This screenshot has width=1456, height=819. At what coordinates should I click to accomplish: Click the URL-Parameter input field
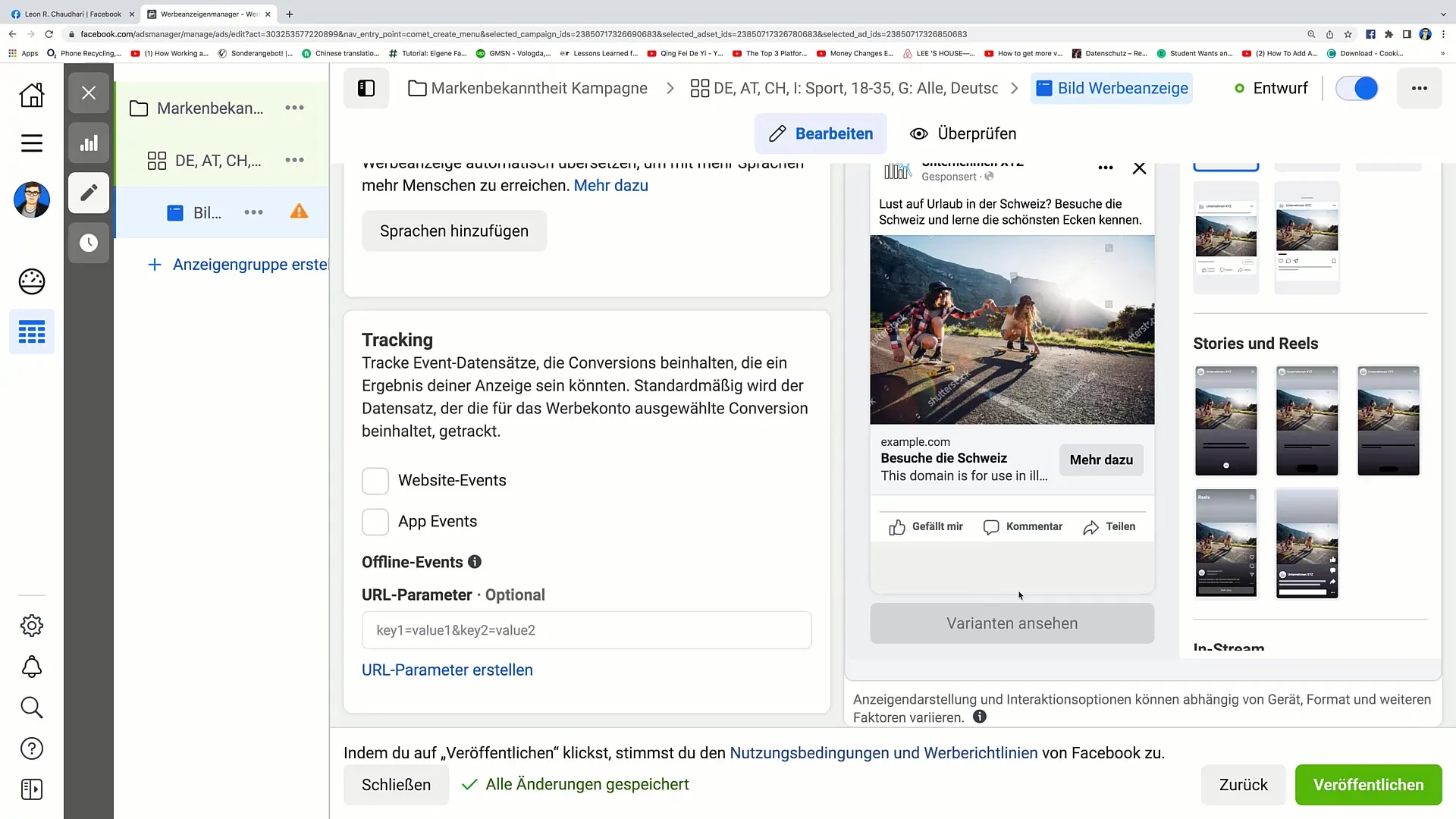click(588, 630)
